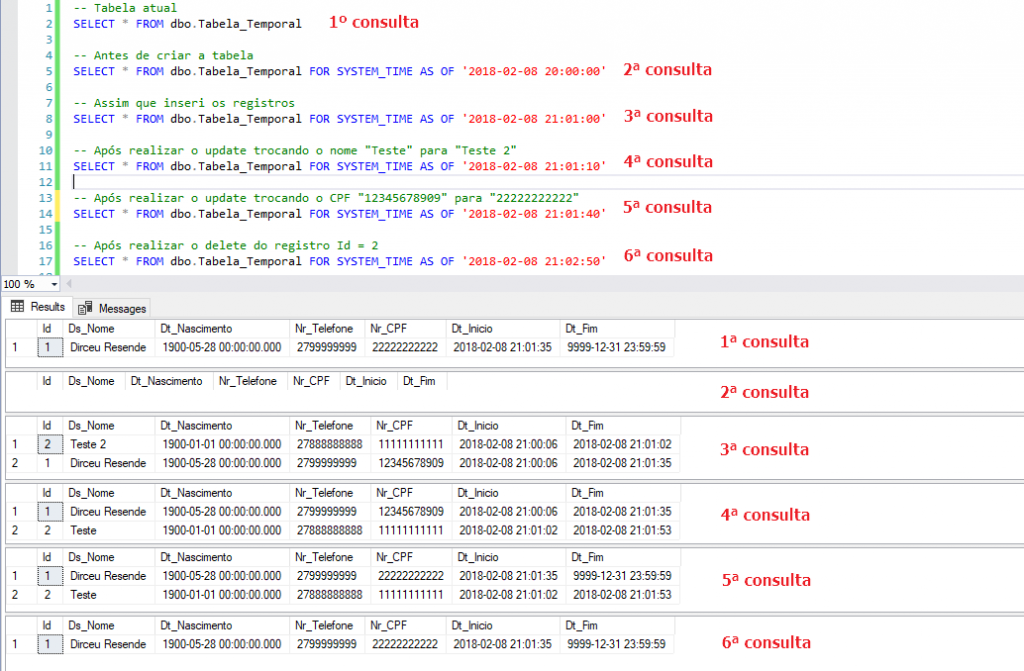The width and height of the screenshot is (1024, 671).
Task: Select row 2 header in fourth result grid
Action: click(14, 530)
